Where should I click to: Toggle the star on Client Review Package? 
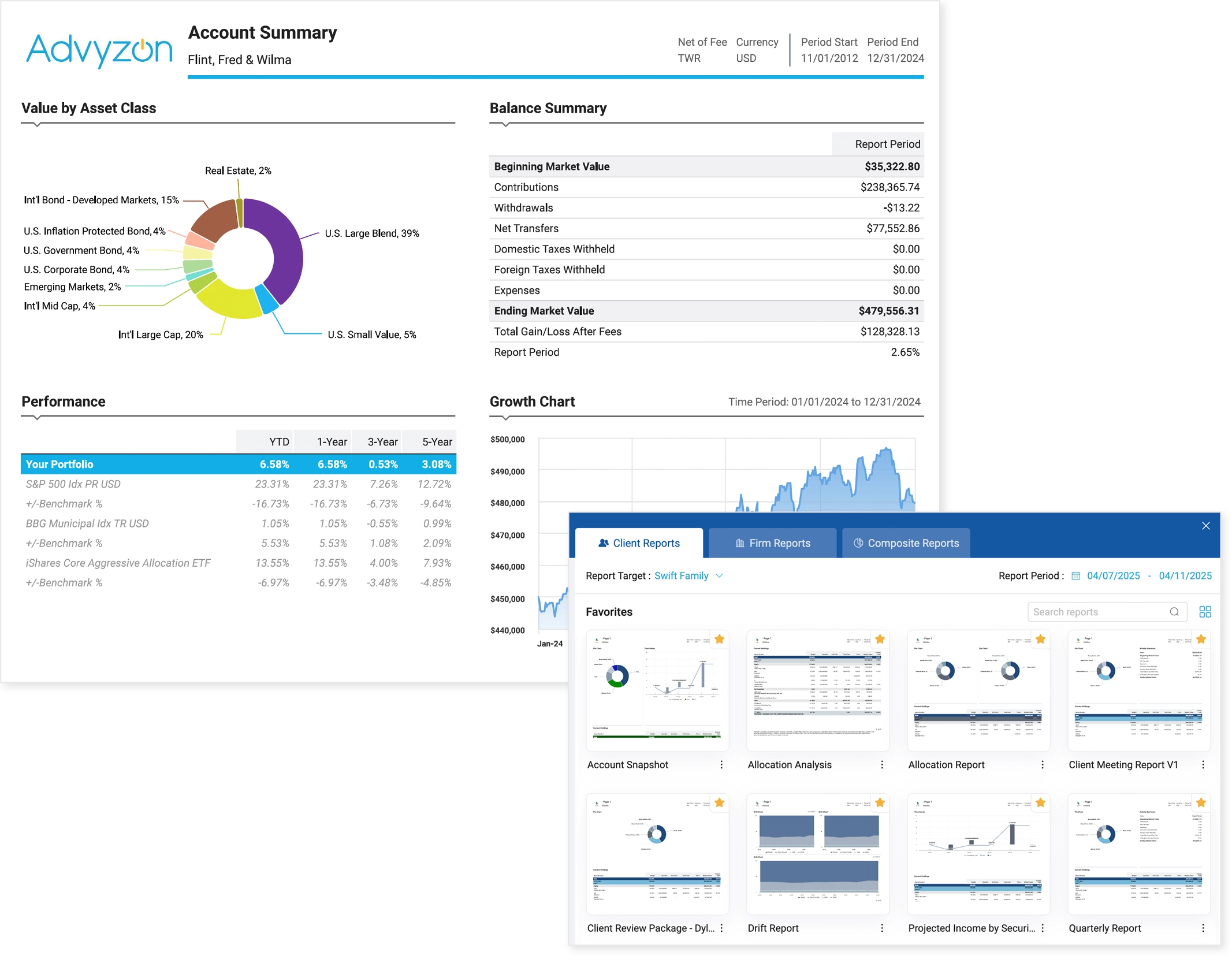719,802
